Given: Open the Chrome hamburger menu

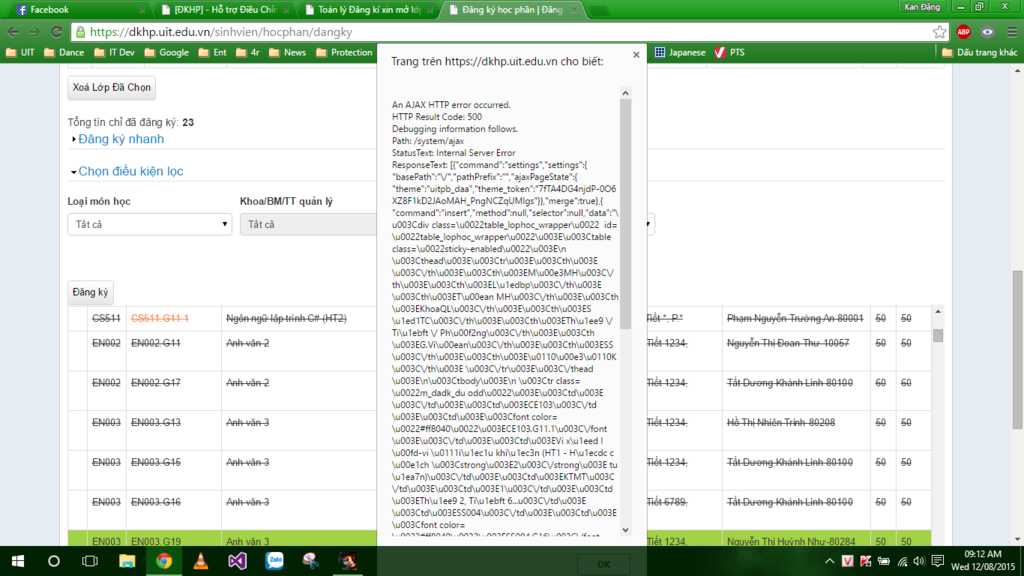Looking at the screenshot, I should tap(1010, 32).
